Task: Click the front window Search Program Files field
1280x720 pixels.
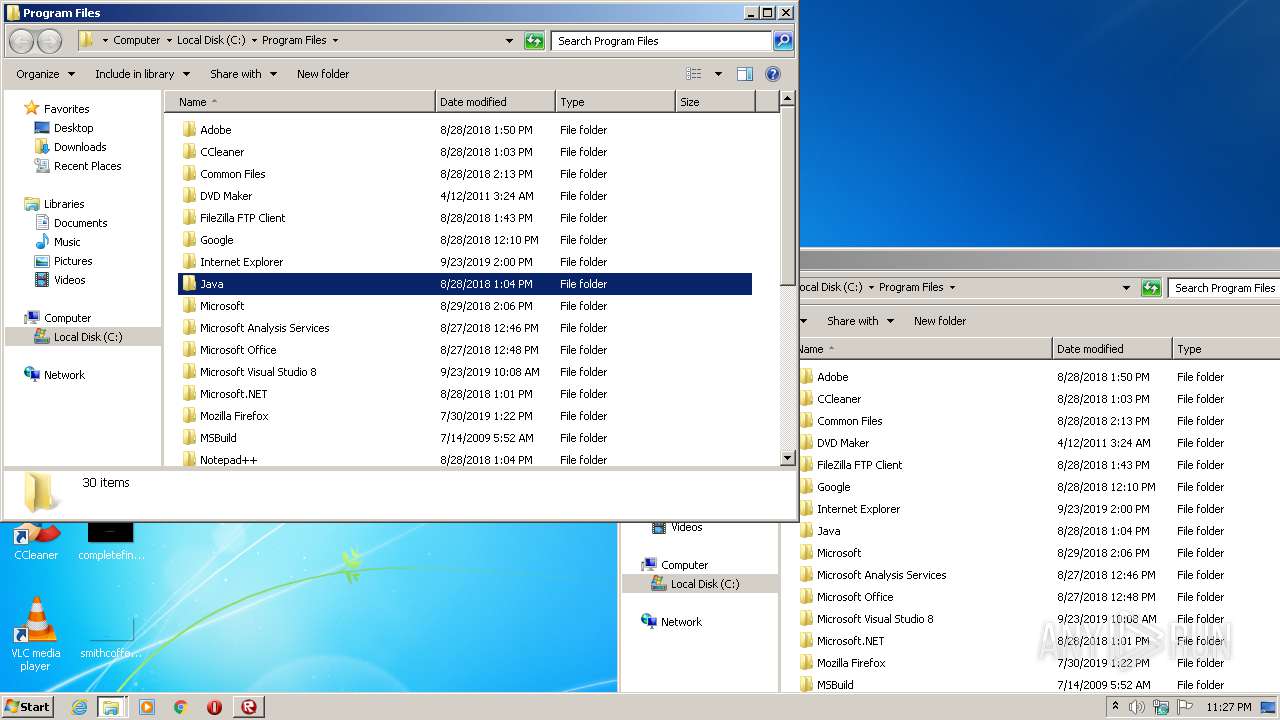Action: click(x=661, y=41)
